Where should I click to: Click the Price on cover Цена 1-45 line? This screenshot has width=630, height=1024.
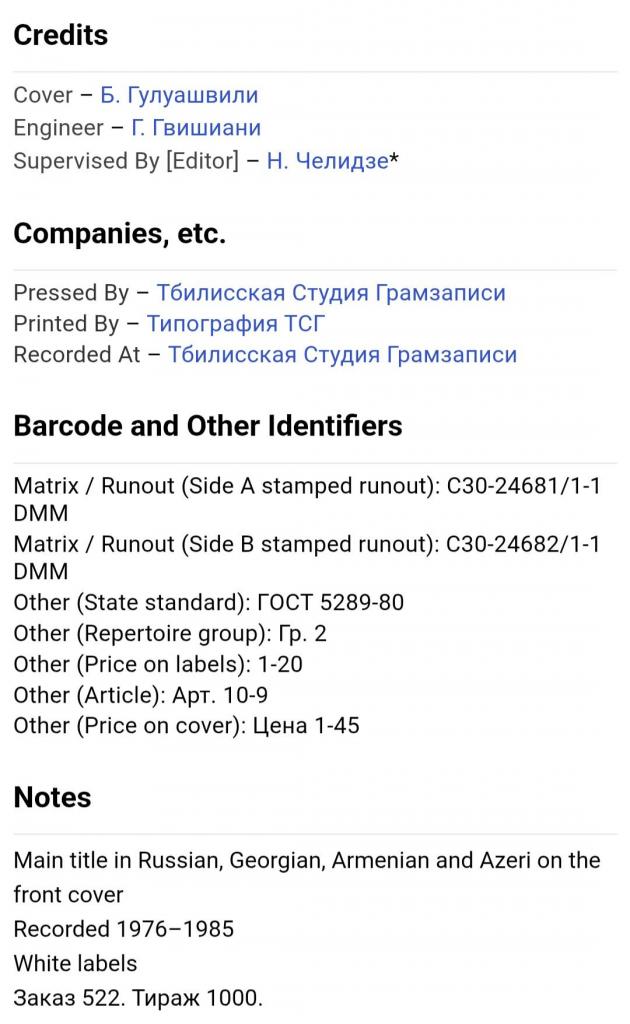click(x=186, y=726)
